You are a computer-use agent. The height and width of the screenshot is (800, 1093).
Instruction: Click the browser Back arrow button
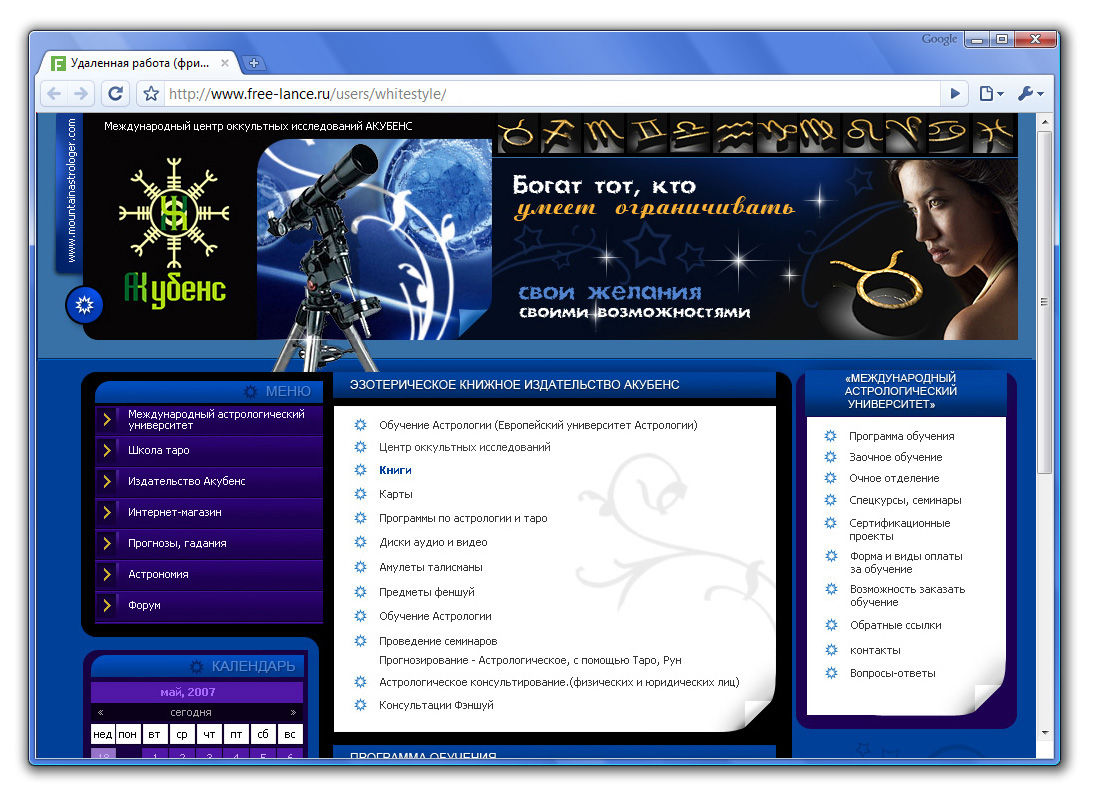pyautogui.click(x=54, y=93)
